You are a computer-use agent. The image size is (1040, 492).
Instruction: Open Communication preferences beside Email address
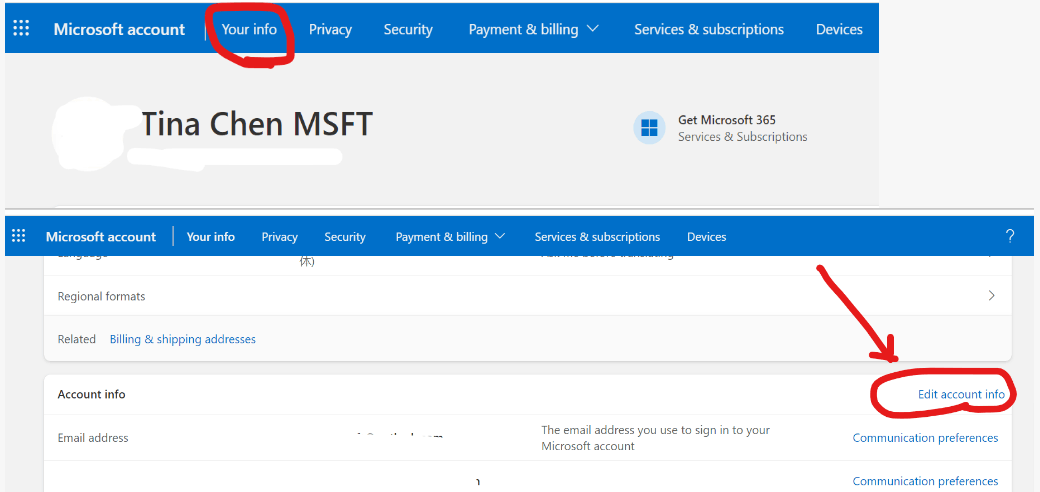pyautogui.click(x=925, y=438)
